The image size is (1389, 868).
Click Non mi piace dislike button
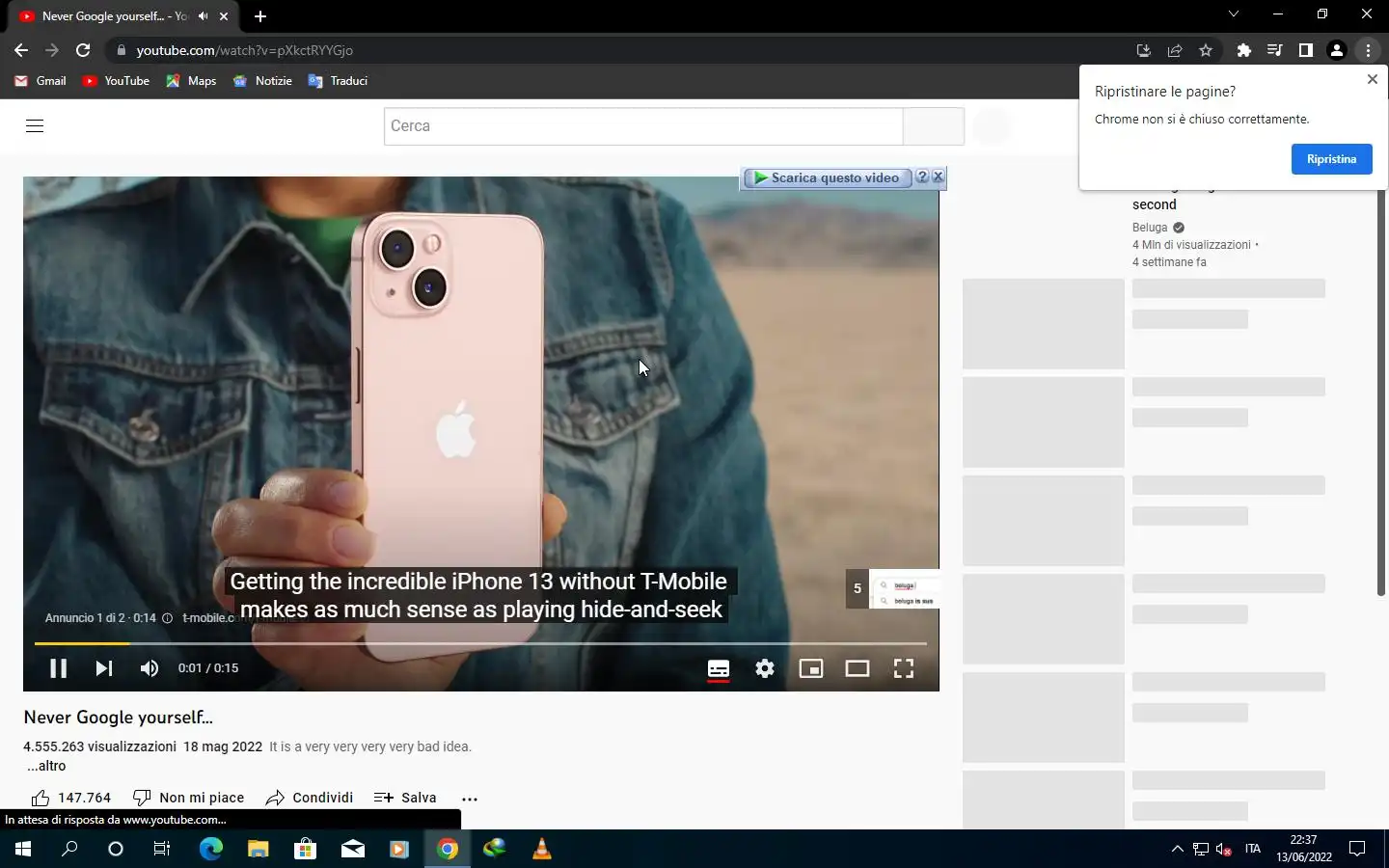point(188,798)
